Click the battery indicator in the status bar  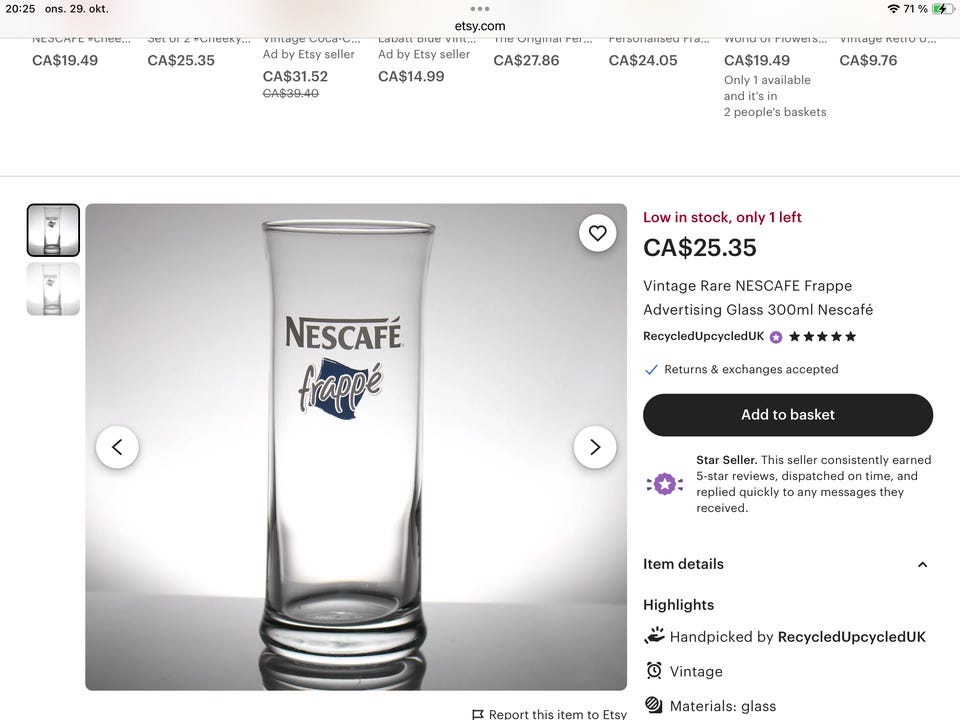(941, 8)
